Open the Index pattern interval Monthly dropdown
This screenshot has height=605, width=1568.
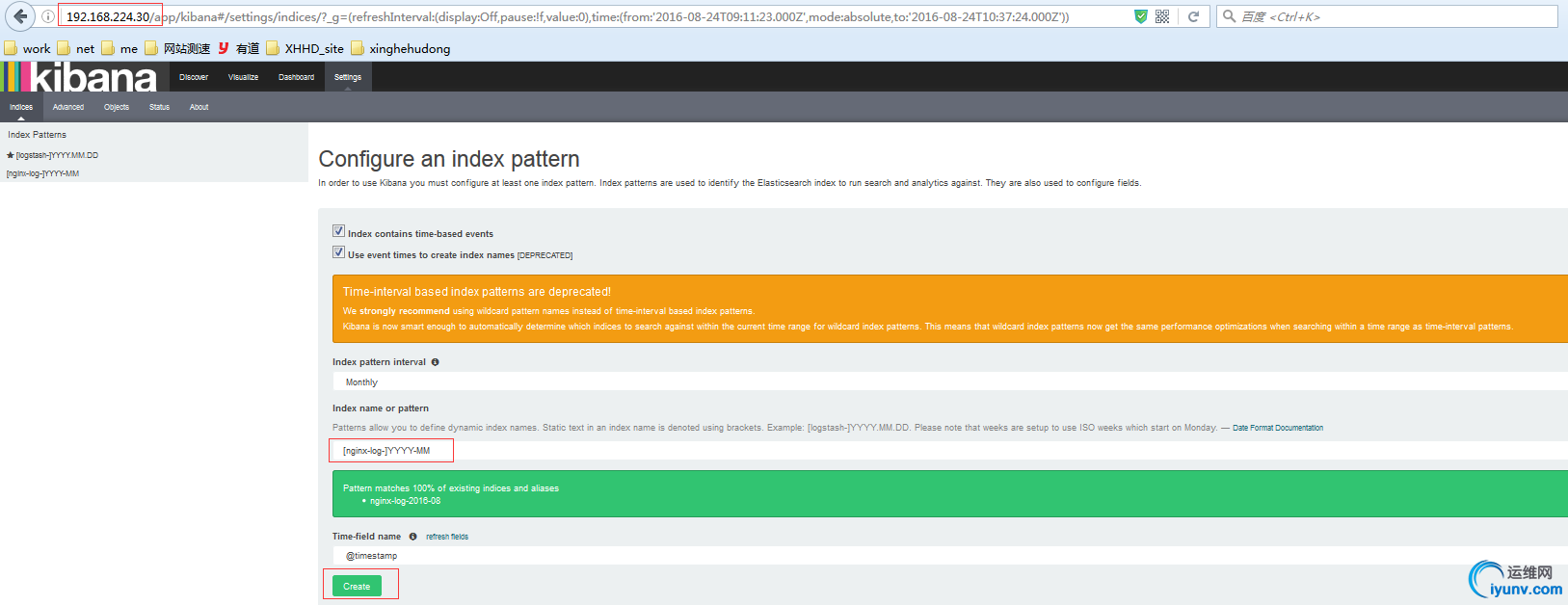pos(949,382)
